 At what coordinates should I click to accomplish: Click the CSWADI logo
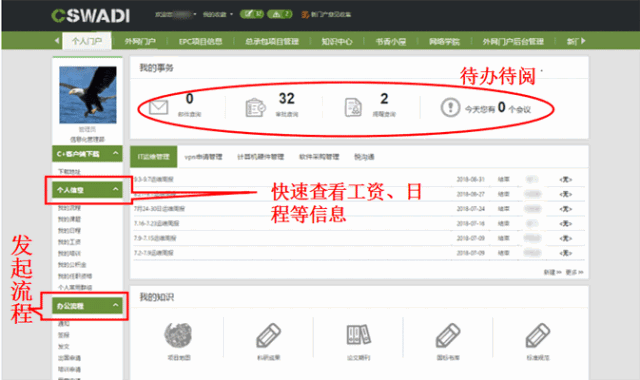tap(91, 16)
